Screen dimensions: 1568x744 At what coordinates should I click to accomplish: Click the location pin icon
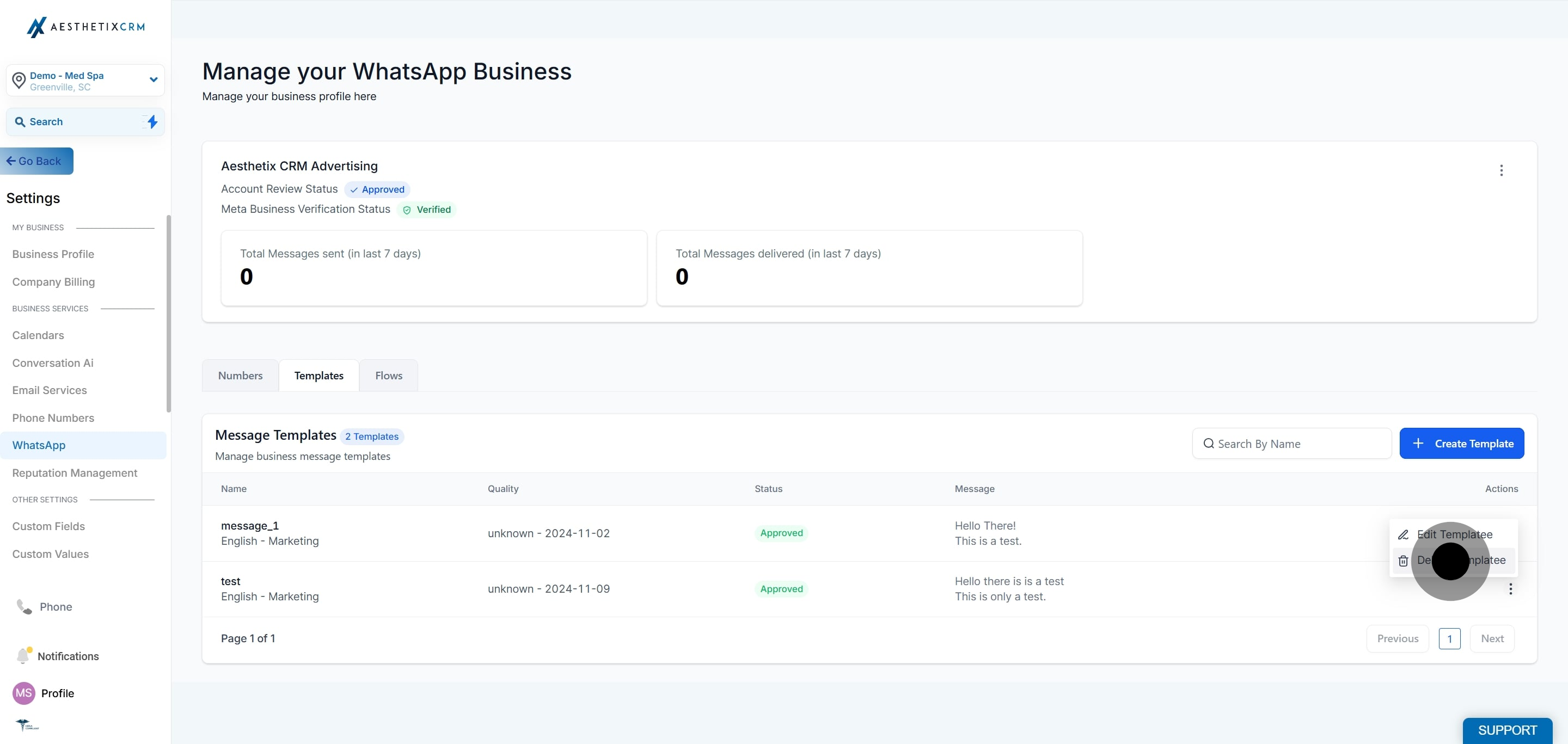(19, 81)
